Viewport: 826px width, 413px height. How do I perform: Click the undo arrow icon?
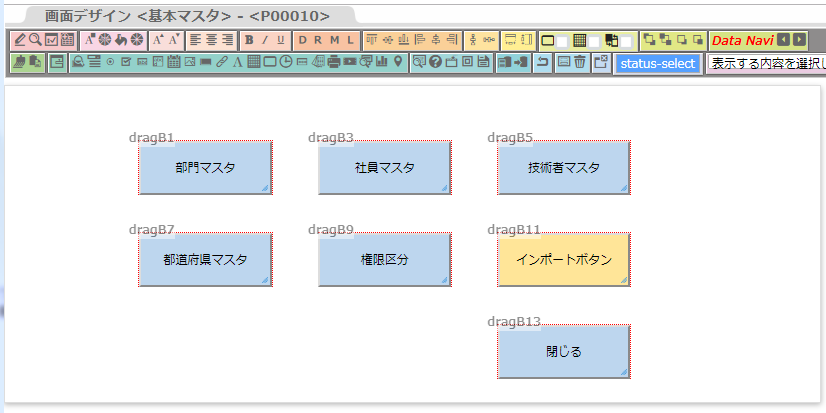(x=543, y=62)
